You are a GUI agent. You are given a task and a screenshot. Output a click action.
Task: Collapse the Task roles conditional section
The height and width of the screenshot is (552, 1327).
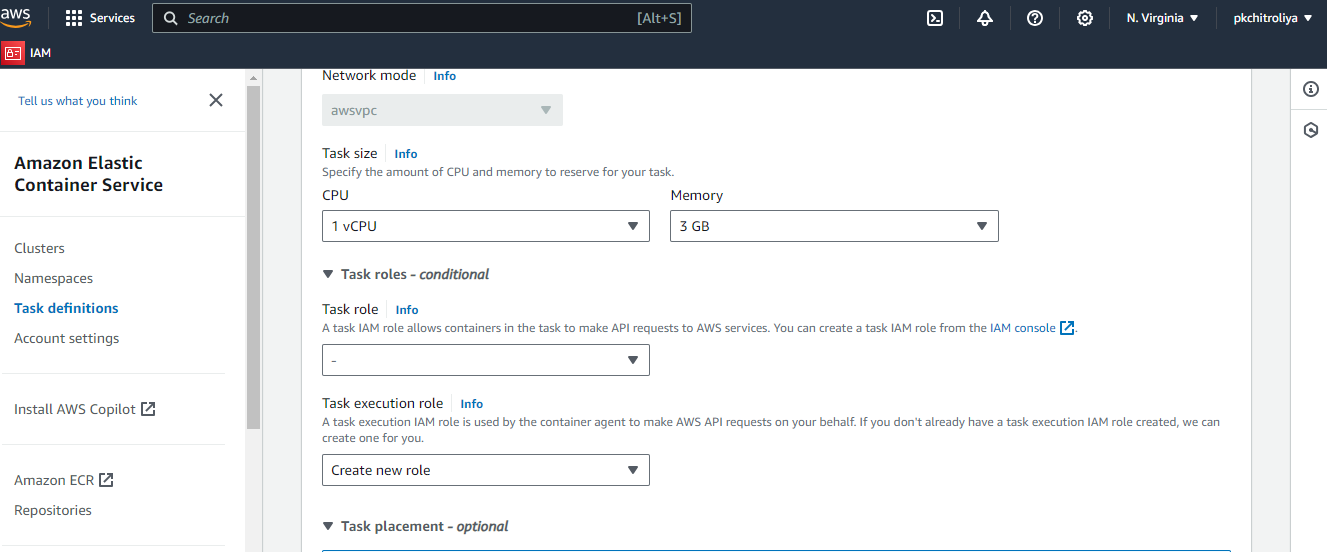[x=406, y=274]
